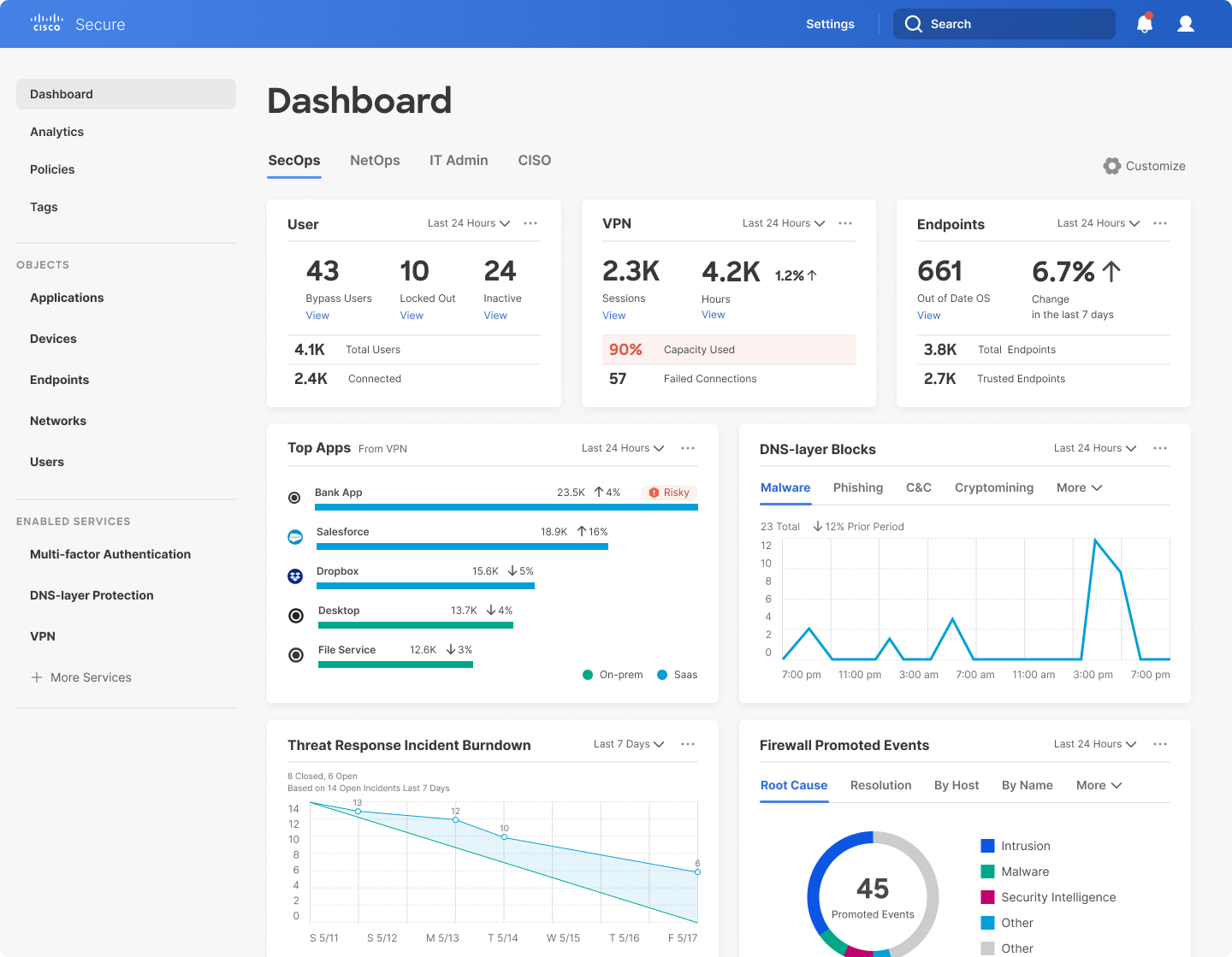Image resolution: width=1232 pixels, height=957 pixels.
Task: Click the VPN 1.2% up arrow
Action: pyautogui.click(x=812, y=275)
